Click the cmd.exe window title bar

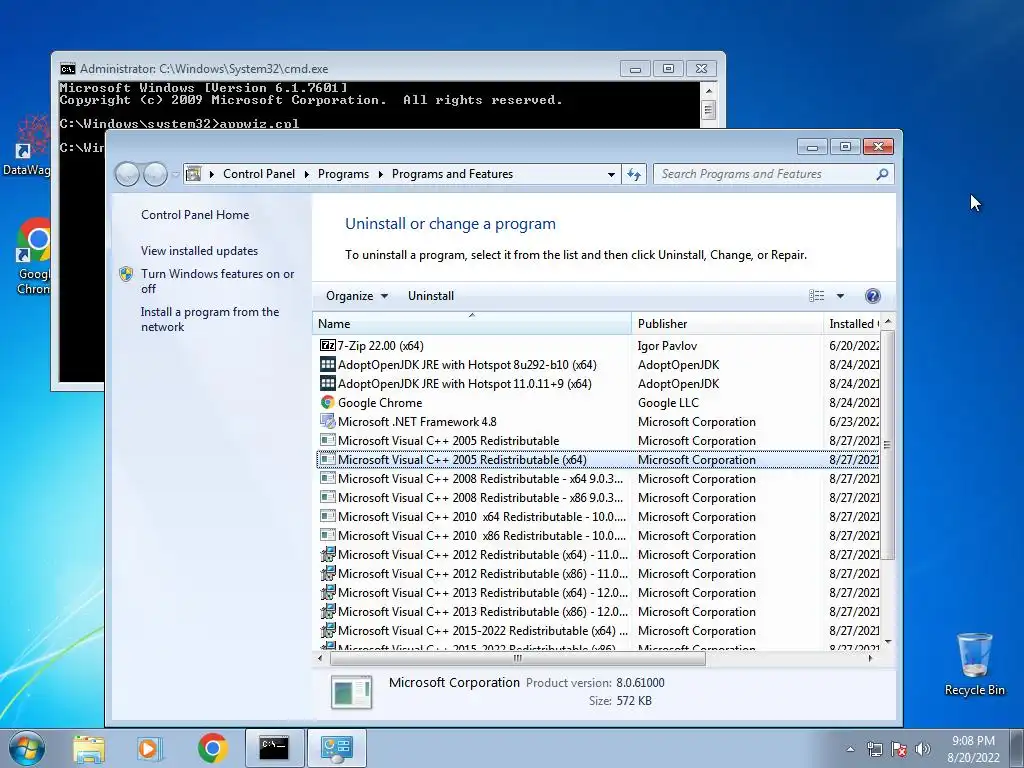[340, 69]
